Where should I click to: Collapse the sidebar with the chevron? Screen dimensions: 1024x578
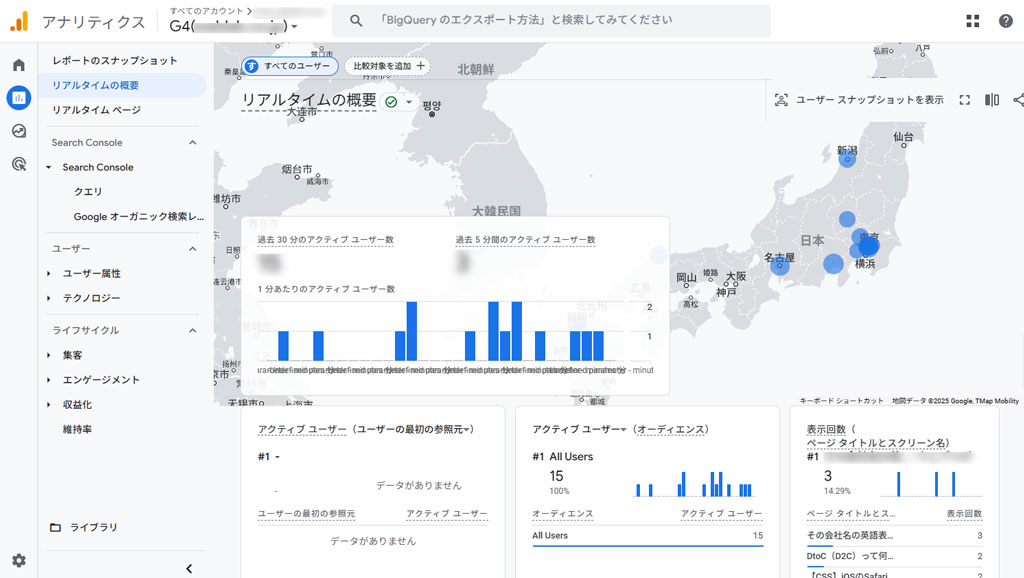click(x=189, y=568)
